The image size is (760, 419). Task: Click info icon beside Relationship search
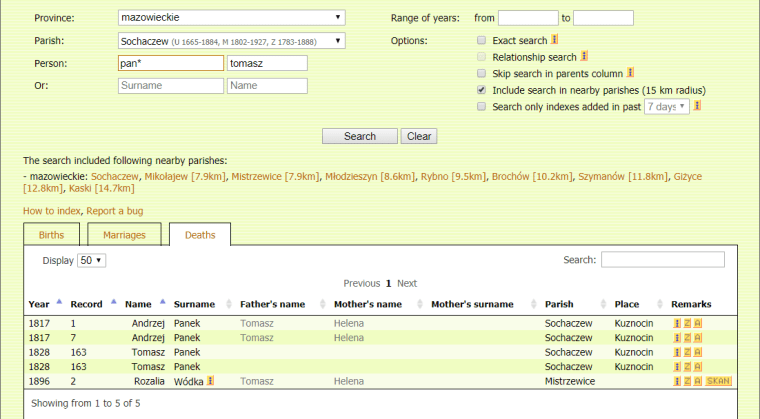click(x=584, y=57)
